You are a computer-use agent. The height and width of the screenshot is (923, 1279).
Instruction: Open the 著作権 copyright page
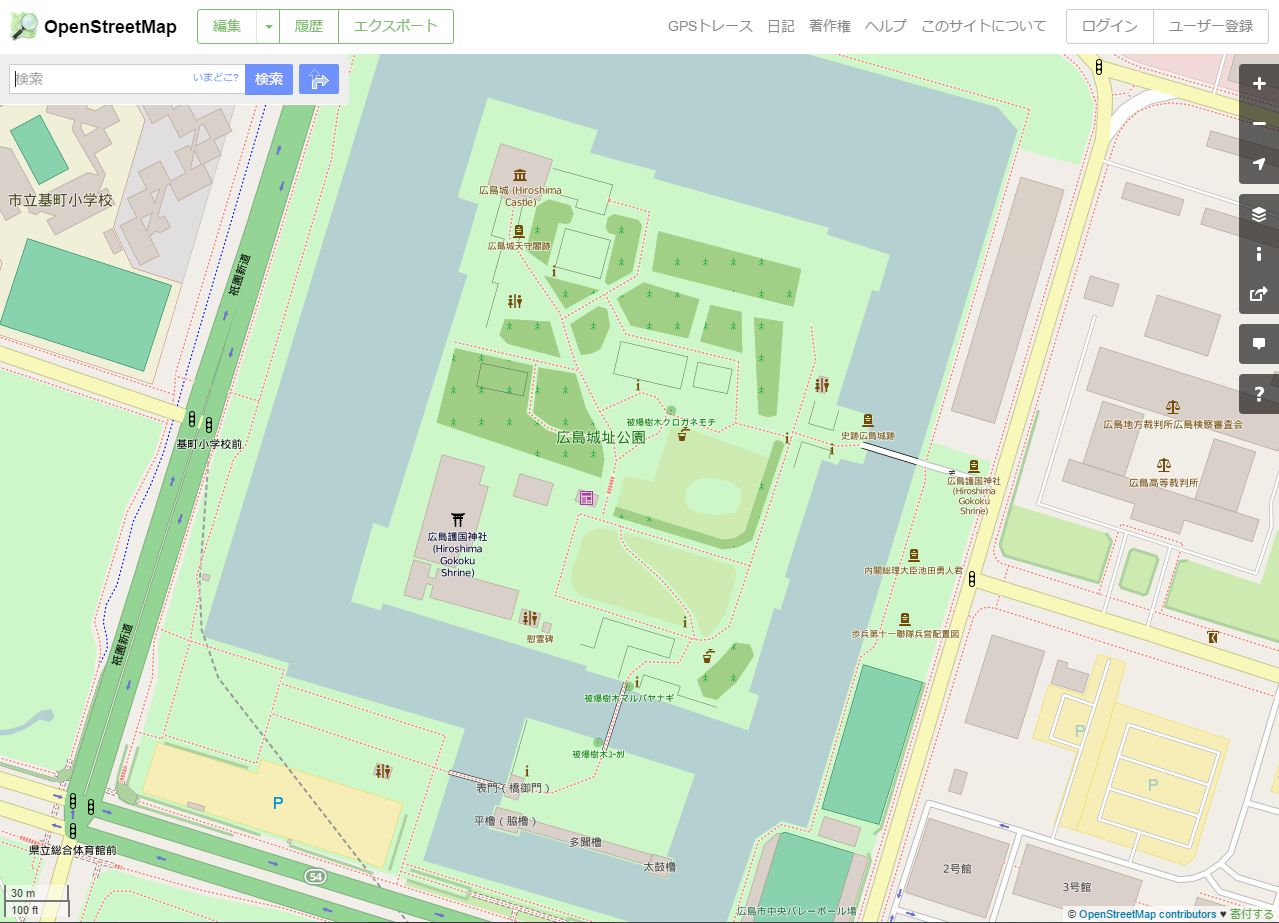830,26
